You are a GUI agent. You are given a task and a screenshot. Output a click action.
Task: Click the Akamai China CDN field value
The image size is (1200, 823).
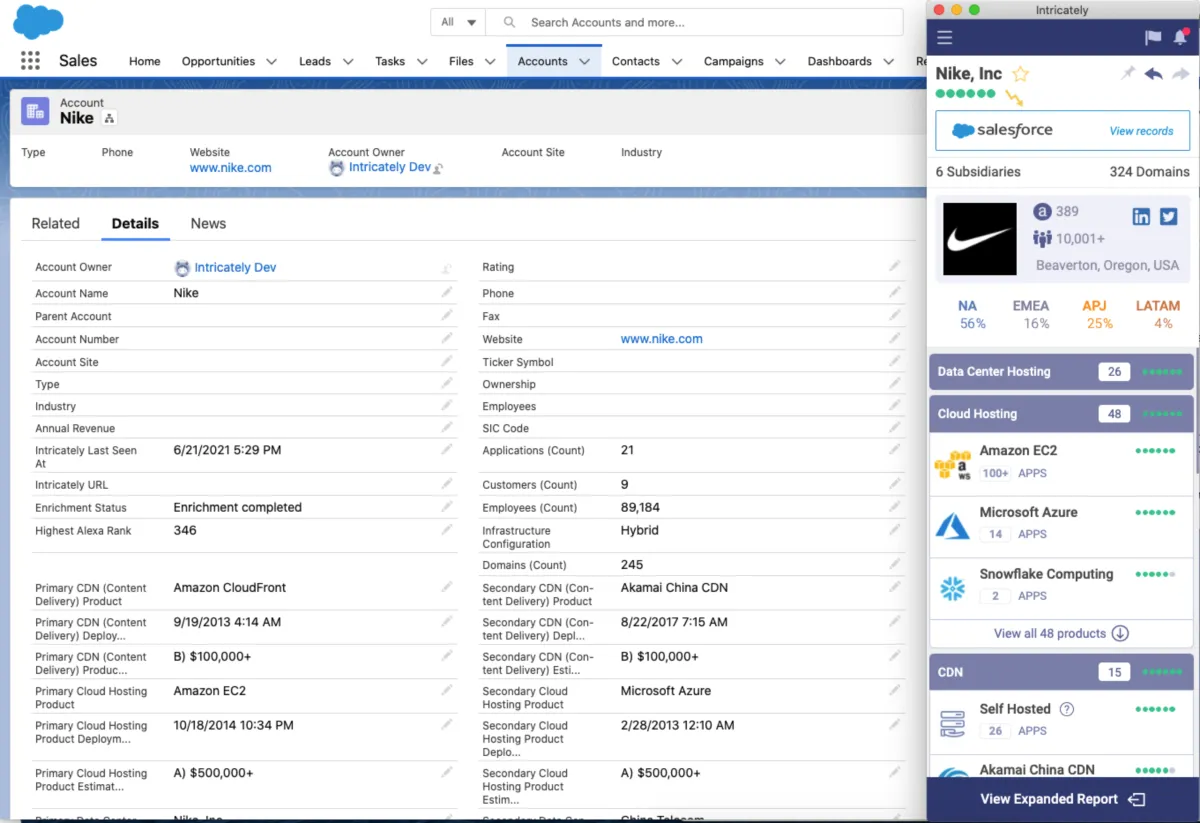click(674, 587)
